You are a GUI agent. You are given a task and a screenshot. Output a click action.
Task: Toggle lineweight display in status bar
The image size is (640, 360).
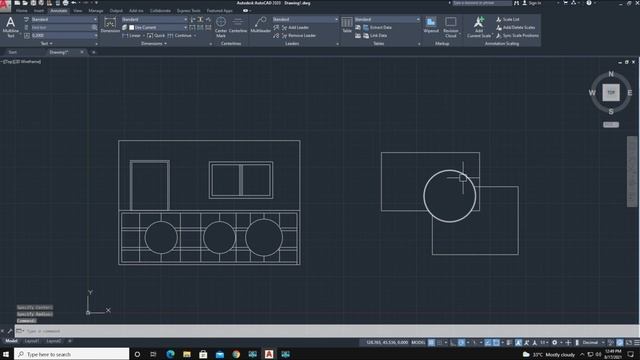click(509, 342)
